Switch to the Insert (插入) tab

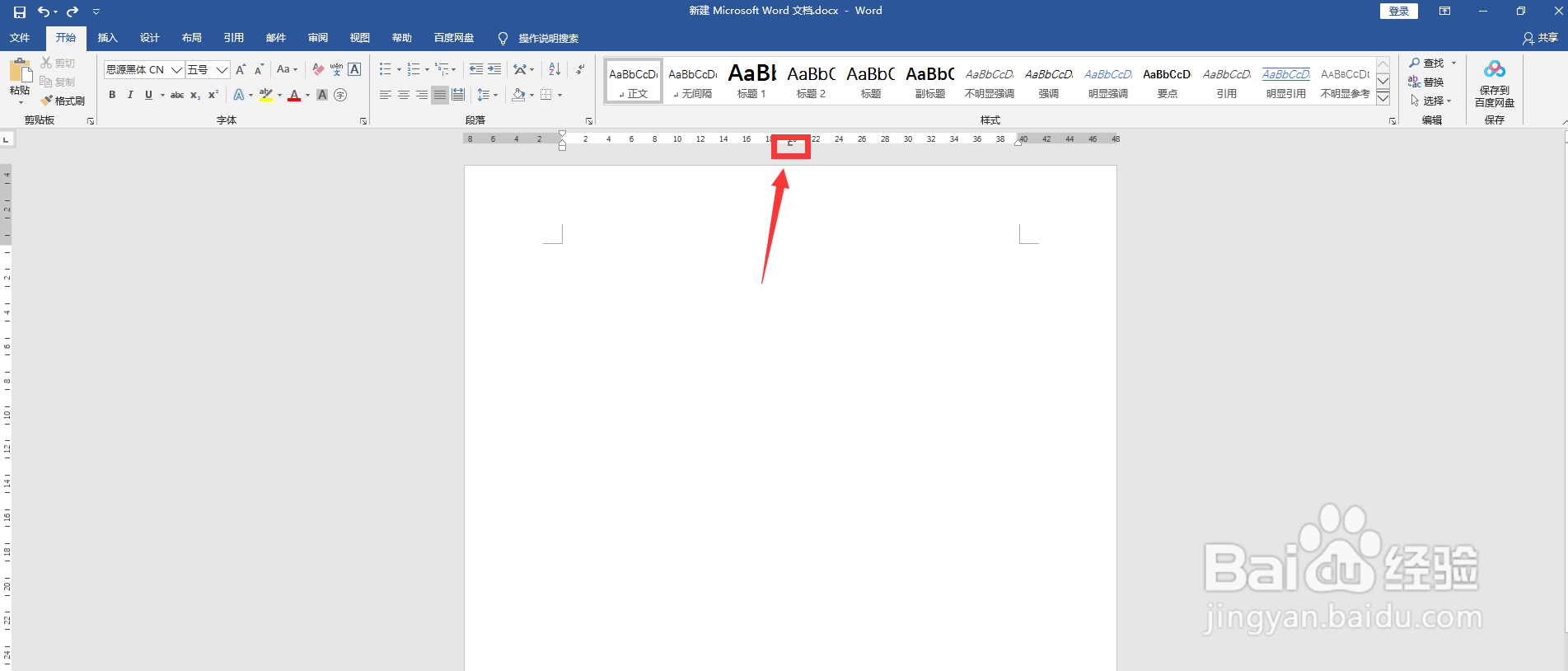tap(108, 38)
